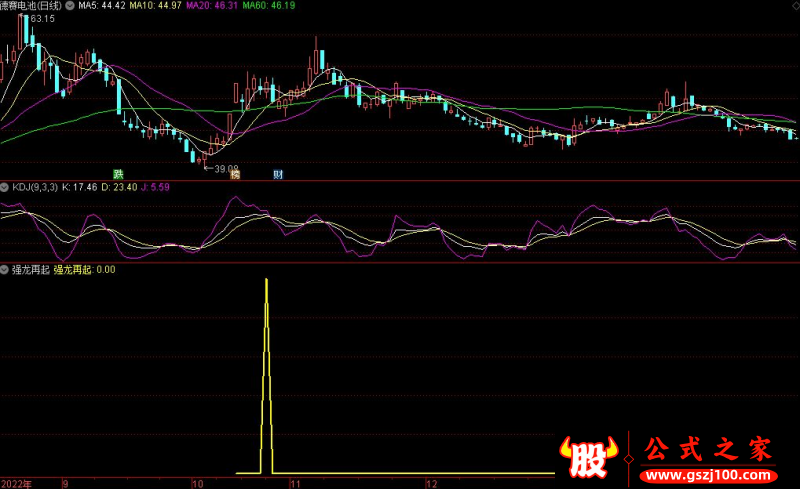This screenshot has height=489, width=800.
Task: Click the yellow signal spike peak
Action: pos(266,280)
